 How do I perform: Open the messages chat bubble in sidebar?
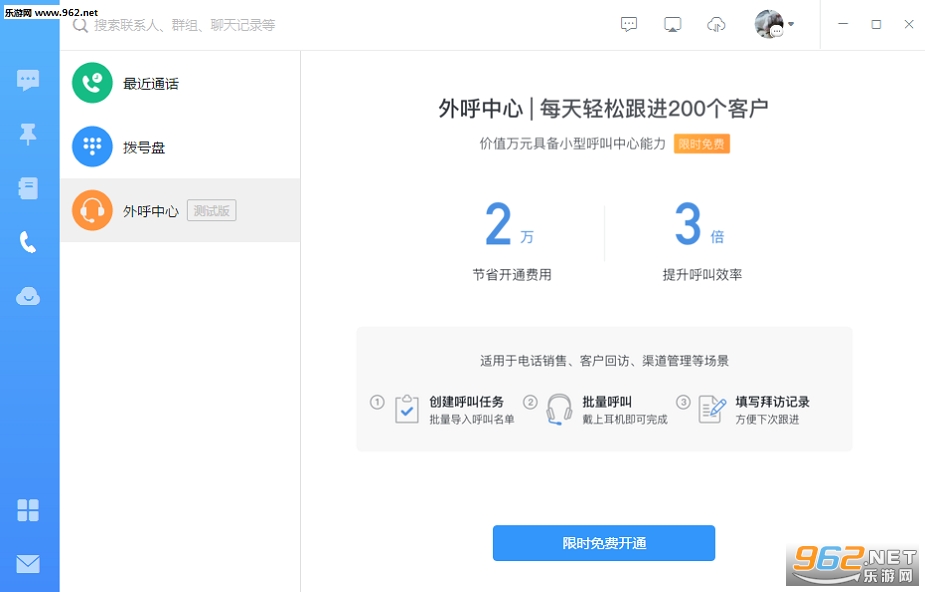coord(28,80)
